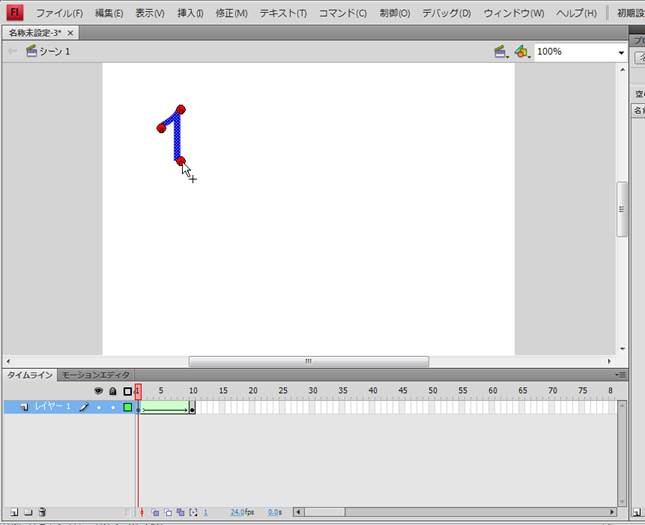The width and height of the screenshot is (645, 525).
Task: Click the red control point at stroke bottom
Action: (x=180, y=160)
